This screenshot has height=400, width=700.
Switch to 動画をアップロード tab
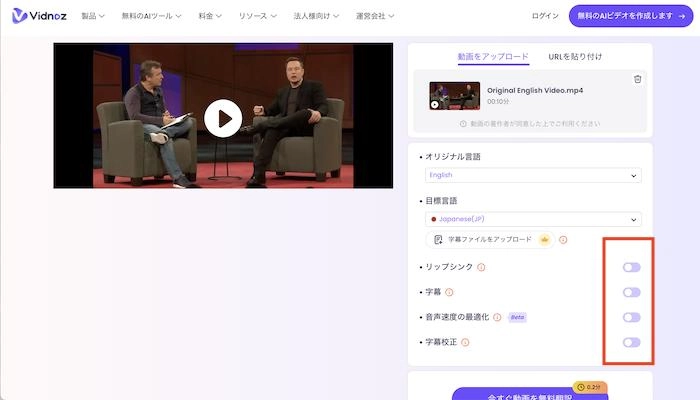(493, 57)
